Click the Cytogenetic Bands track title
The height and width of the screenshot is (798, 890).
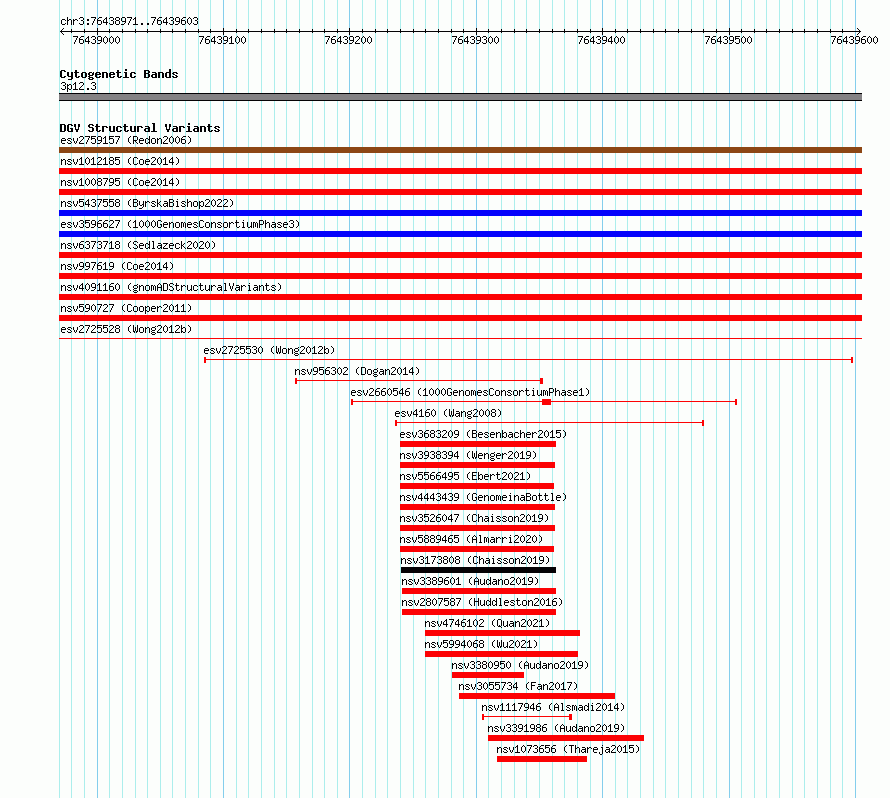[119, 74]
